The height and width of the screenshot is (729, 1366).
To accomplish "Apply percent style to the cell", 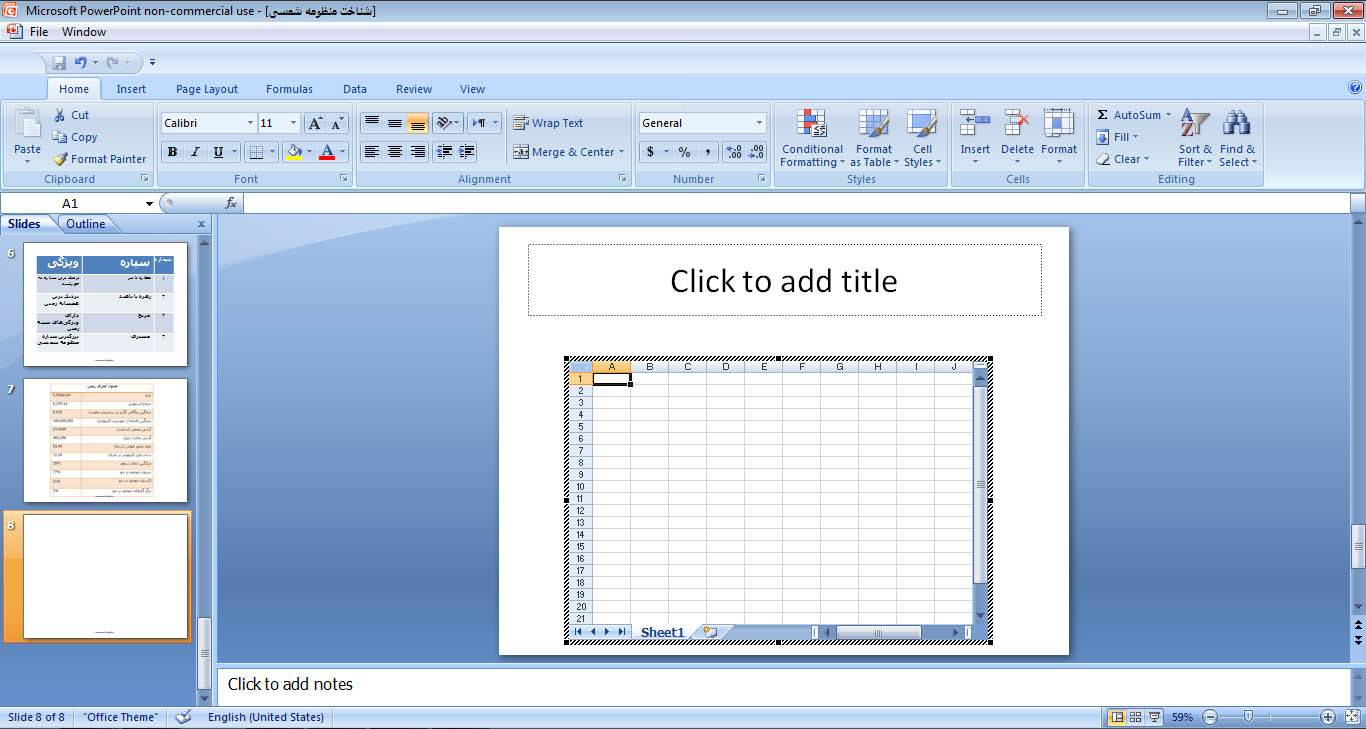I will click(x=684, y=152).
